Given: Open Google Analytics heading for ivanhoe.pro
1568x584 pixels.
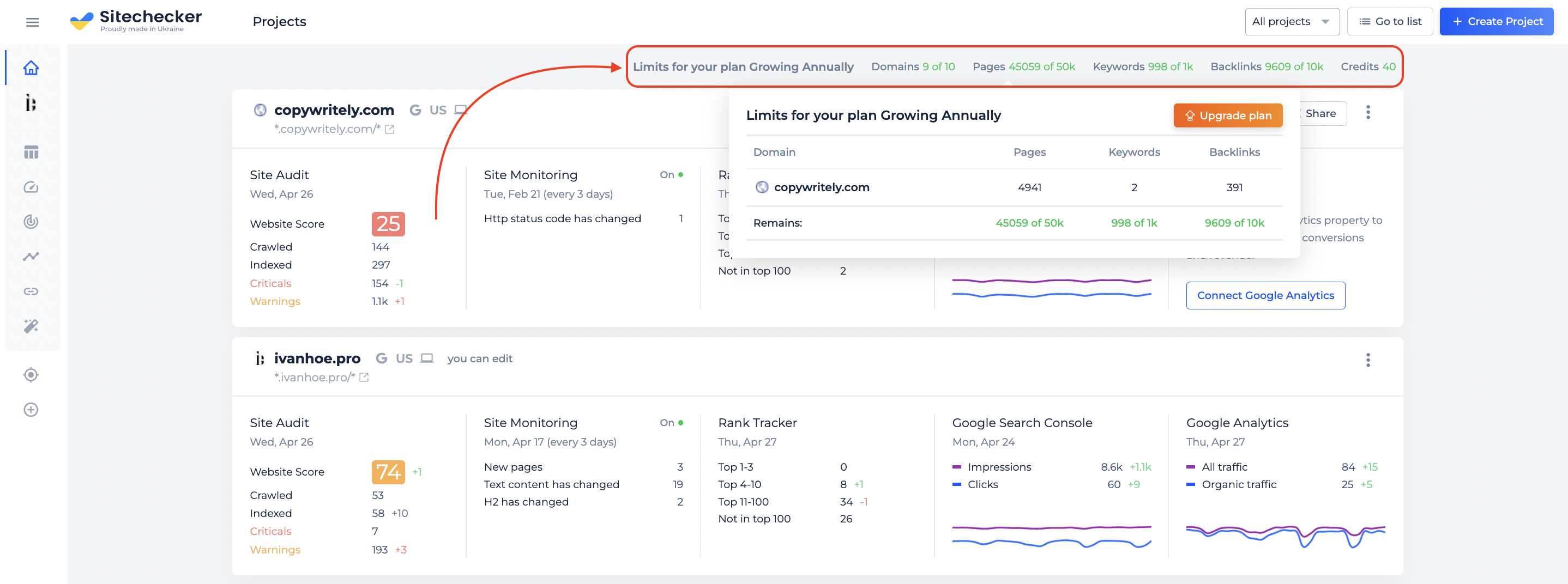Looking at the screenshot, I should click(1238, 423).
